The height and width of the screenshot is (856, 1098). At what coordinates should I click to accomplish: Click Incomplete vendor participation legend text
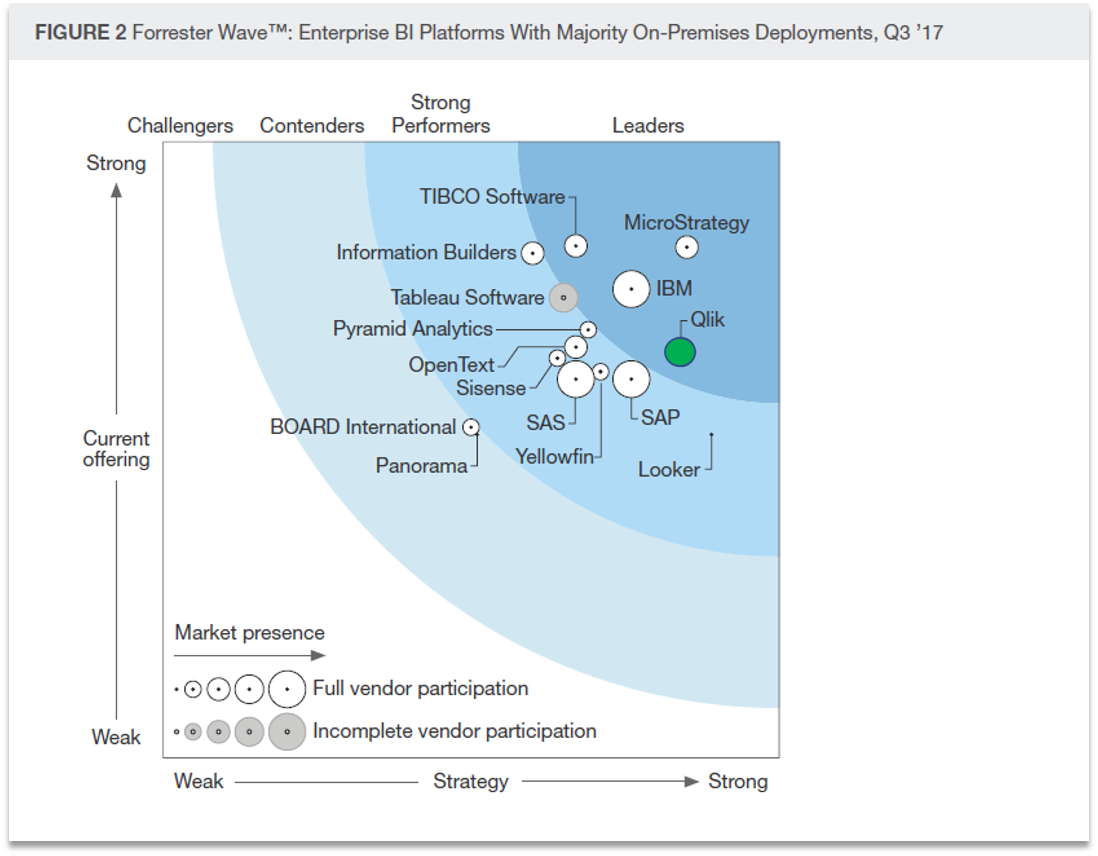454,731
